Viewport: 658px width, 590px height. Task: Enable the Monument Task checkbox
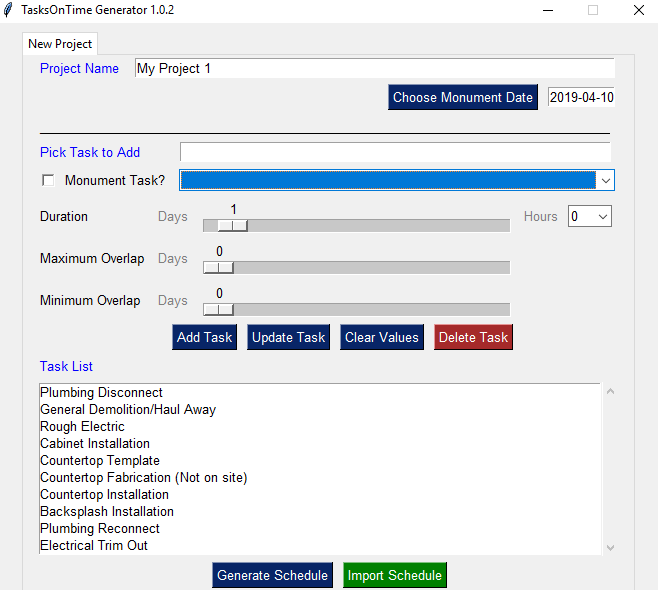[48, 181]
